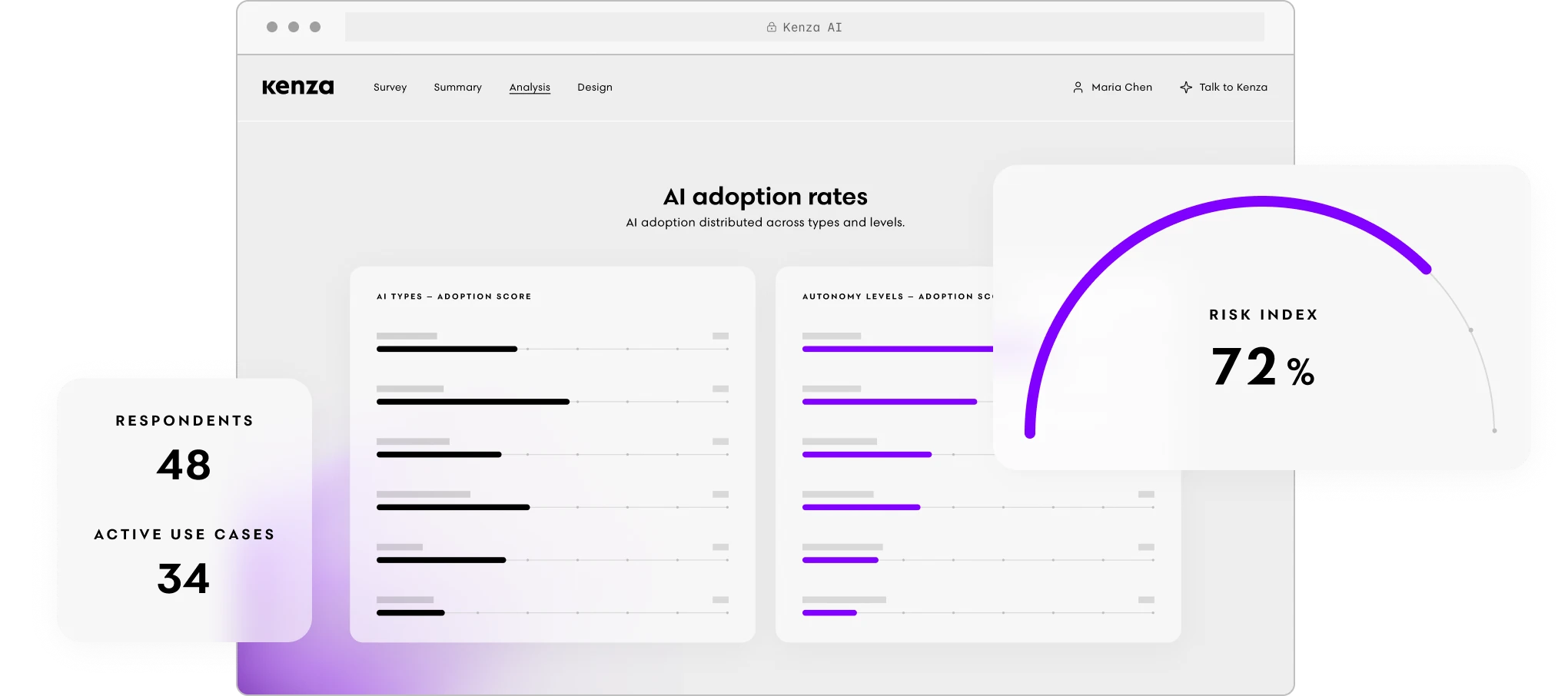
Task: Click the RESPONDENTS label
Action: point(184,421)
